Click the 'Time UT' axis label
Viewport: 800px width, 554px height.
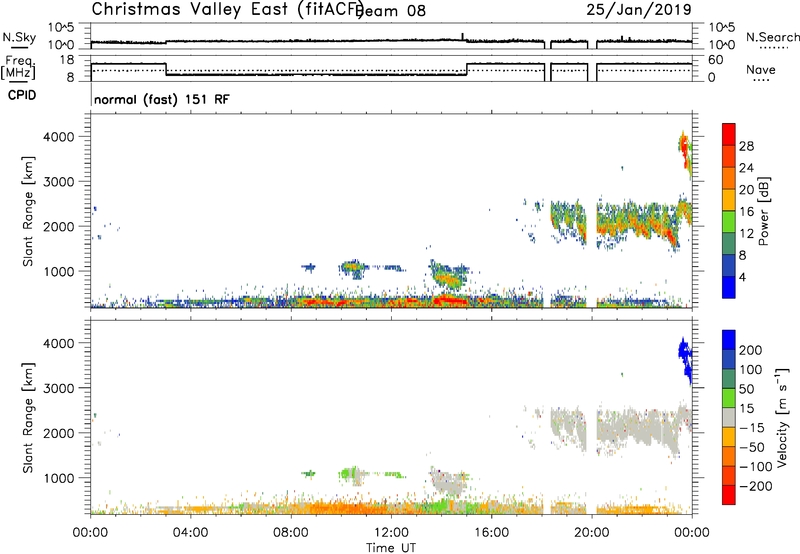pos(391,547)
